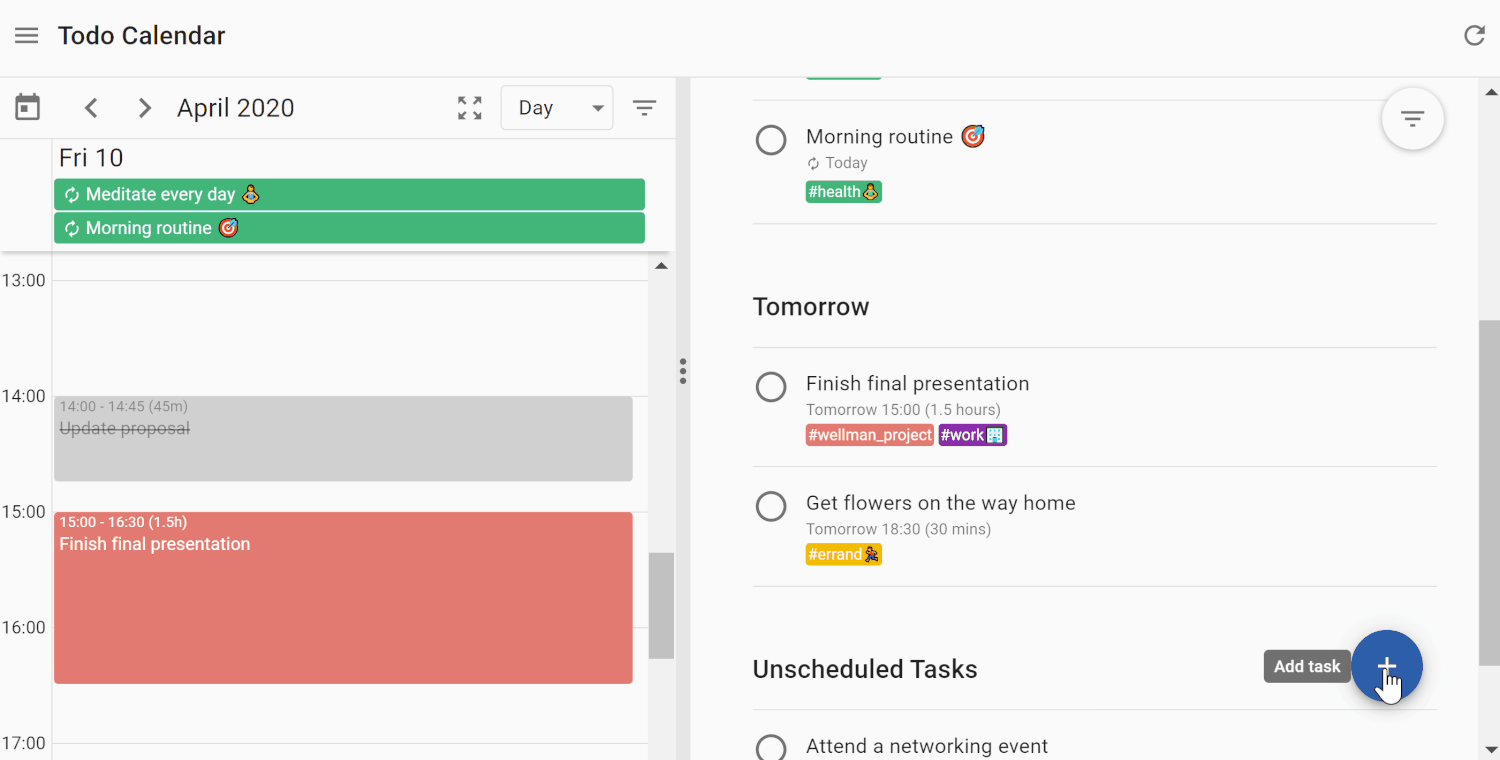
Task: Mark Finish final presentation task complete
Action: pyautogui.click(x=771, y=387)
